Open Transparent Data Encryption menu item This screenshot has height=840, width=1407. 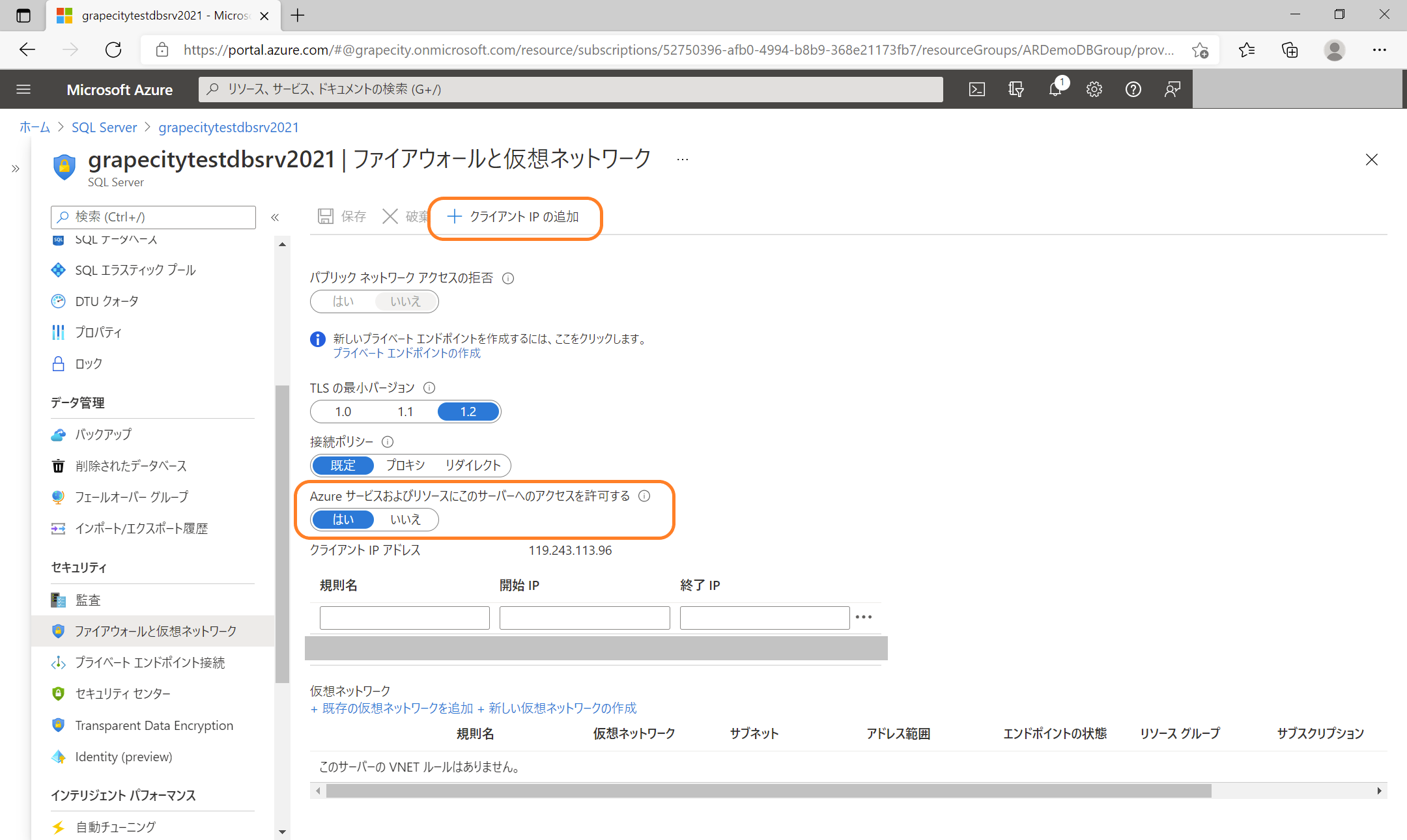click(x=152, y=725)
